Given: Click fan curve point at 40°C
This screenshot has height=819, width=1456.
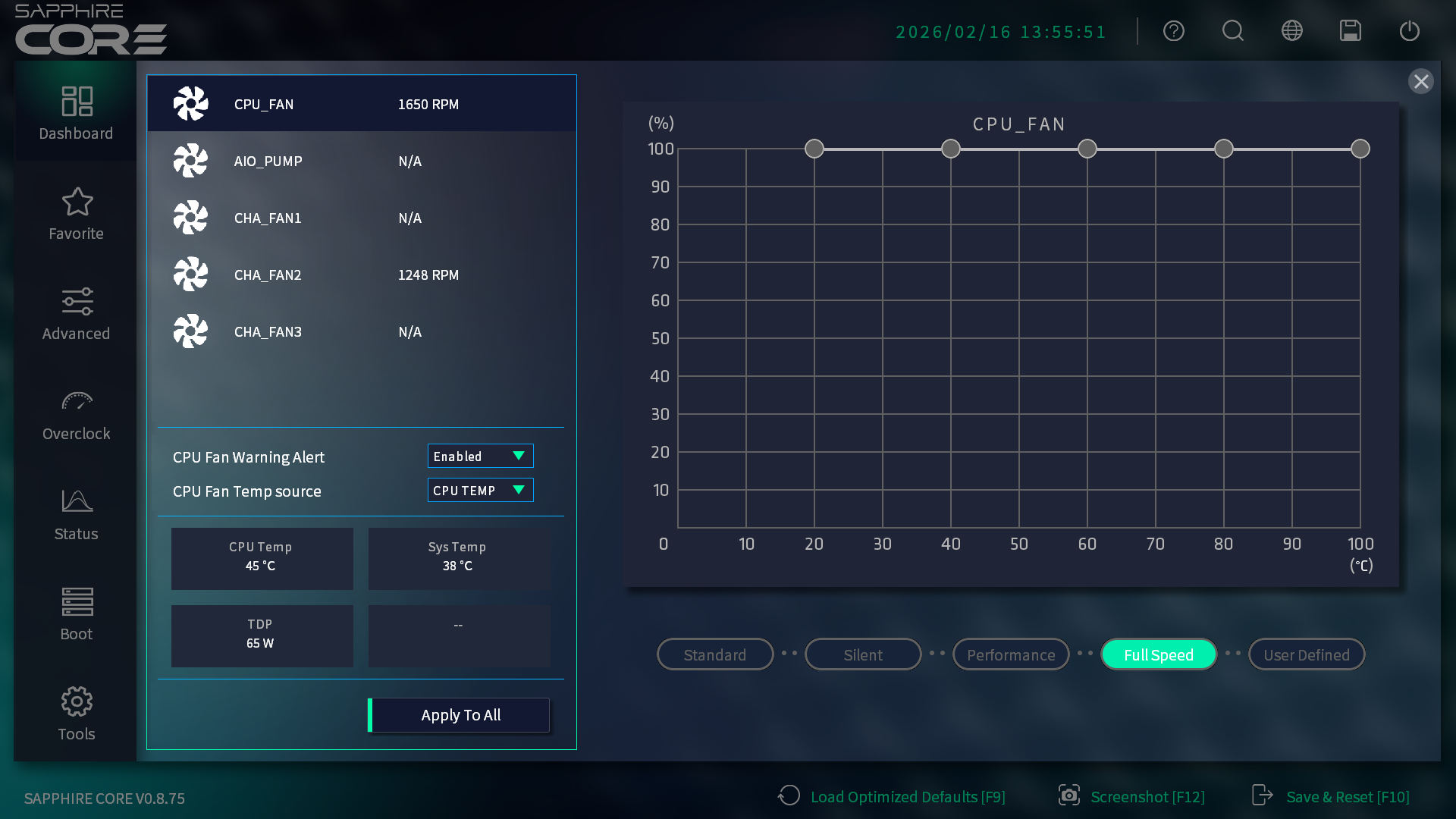Looking at the screenshot, I should (951, 149).
